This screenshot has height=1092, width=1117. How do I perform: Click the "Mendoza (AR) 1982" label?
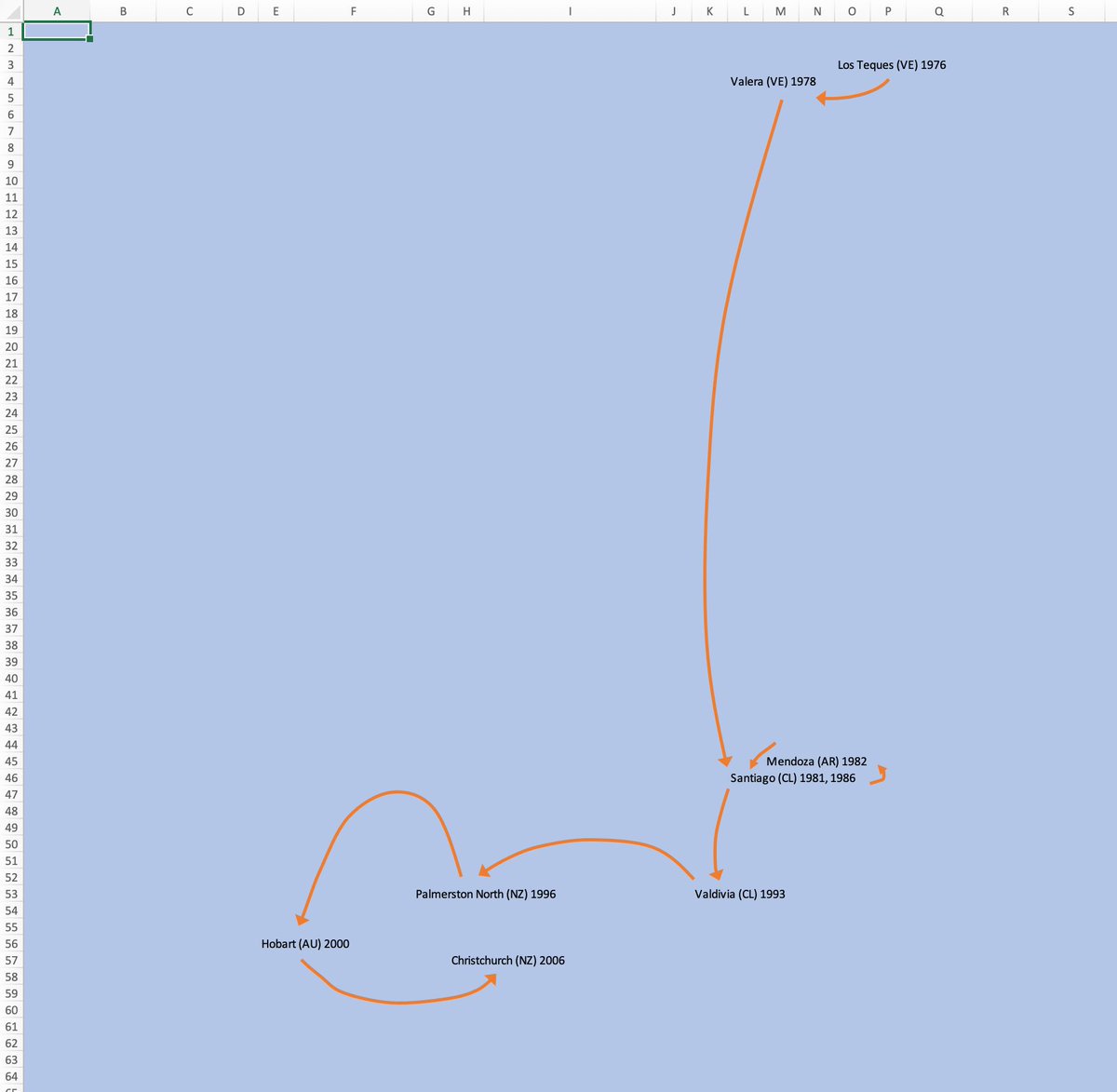pyautogui.click(x=816, y=762)
